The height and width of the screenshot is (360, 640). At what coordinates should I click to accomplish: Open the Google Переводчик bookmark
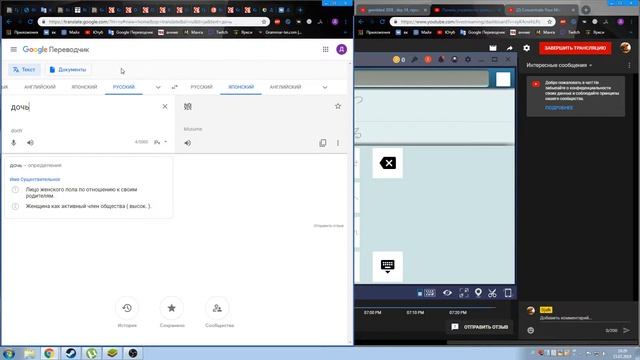tap(131, 32)
